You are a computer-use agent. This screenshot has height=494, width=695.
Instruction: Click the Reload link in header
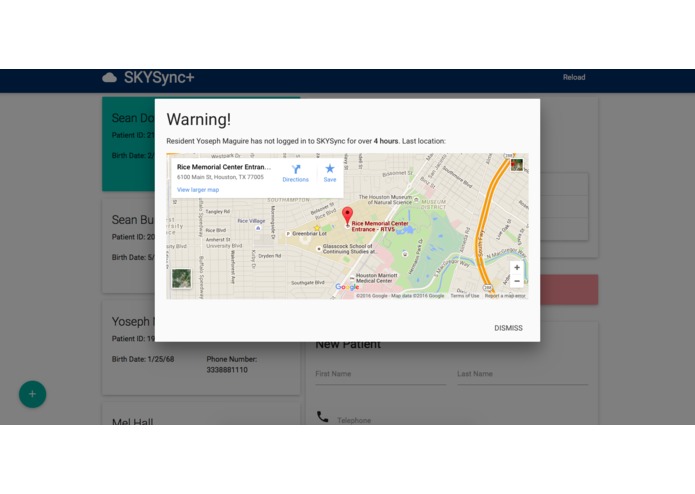pos(574,77)
